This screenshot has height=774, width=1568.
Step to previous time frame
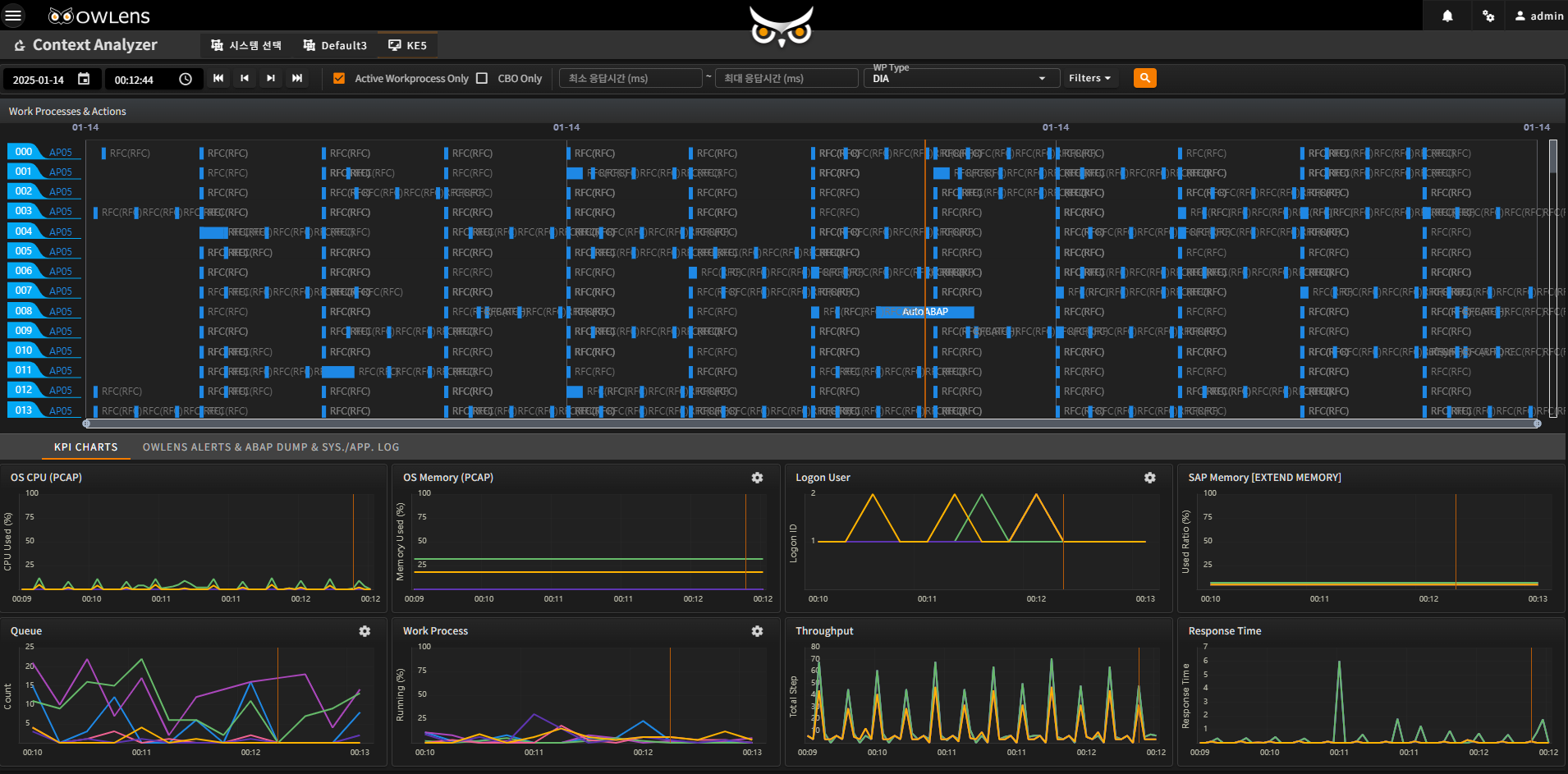(x=245, y=78)
